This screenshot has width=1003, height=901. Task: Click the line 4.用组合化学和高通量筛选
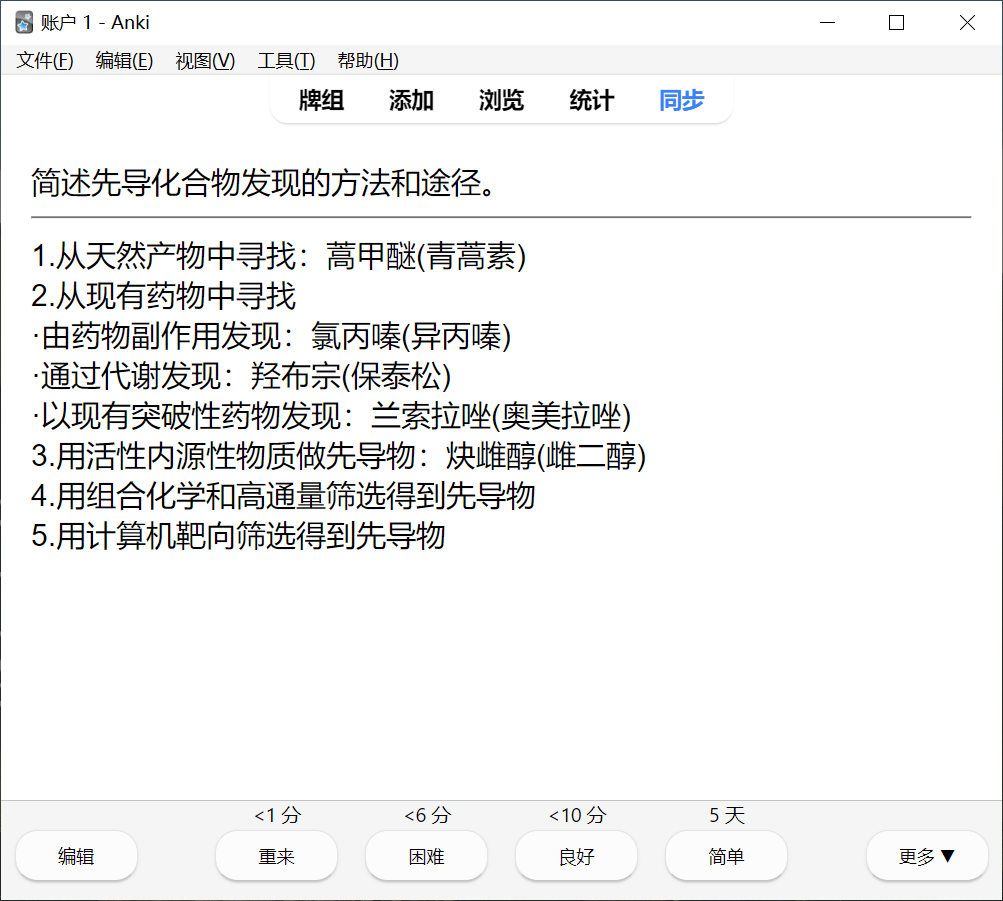click(x=283, y=496)
